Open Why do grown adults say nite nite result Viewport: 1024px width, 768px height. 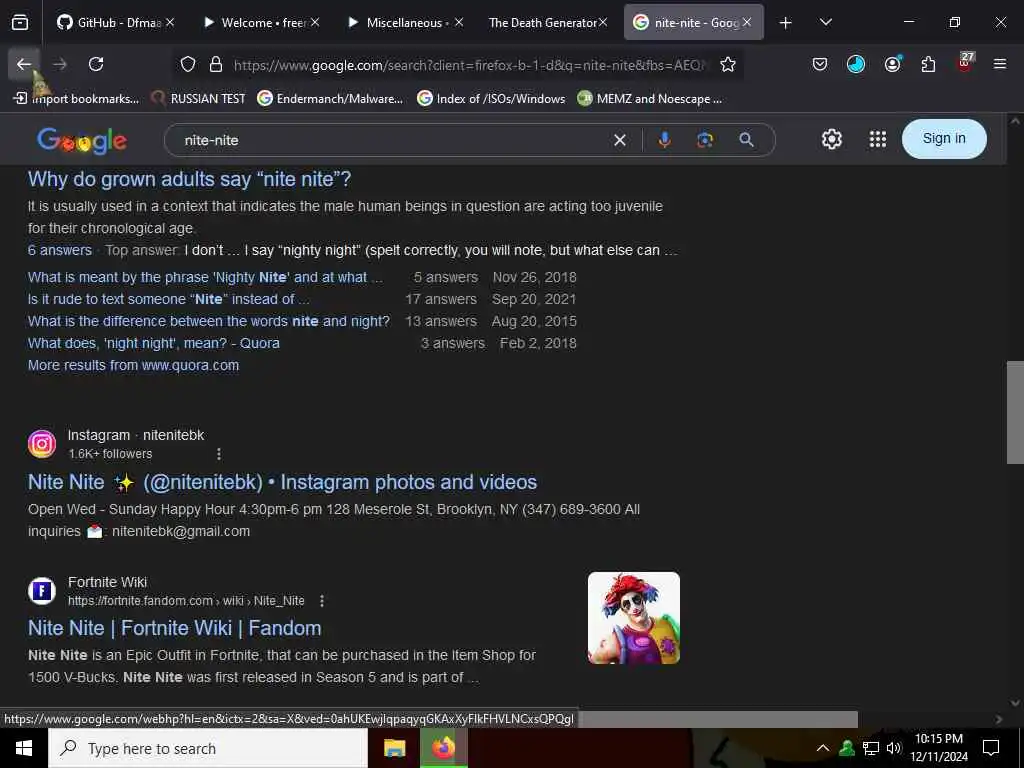tap(189, 179)
